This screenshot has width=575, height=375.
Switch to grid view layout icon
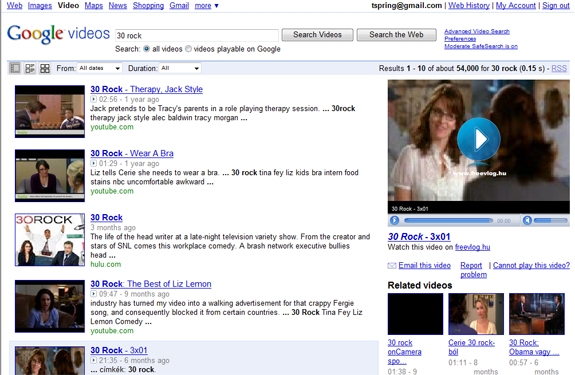click(x=45, y=68)
